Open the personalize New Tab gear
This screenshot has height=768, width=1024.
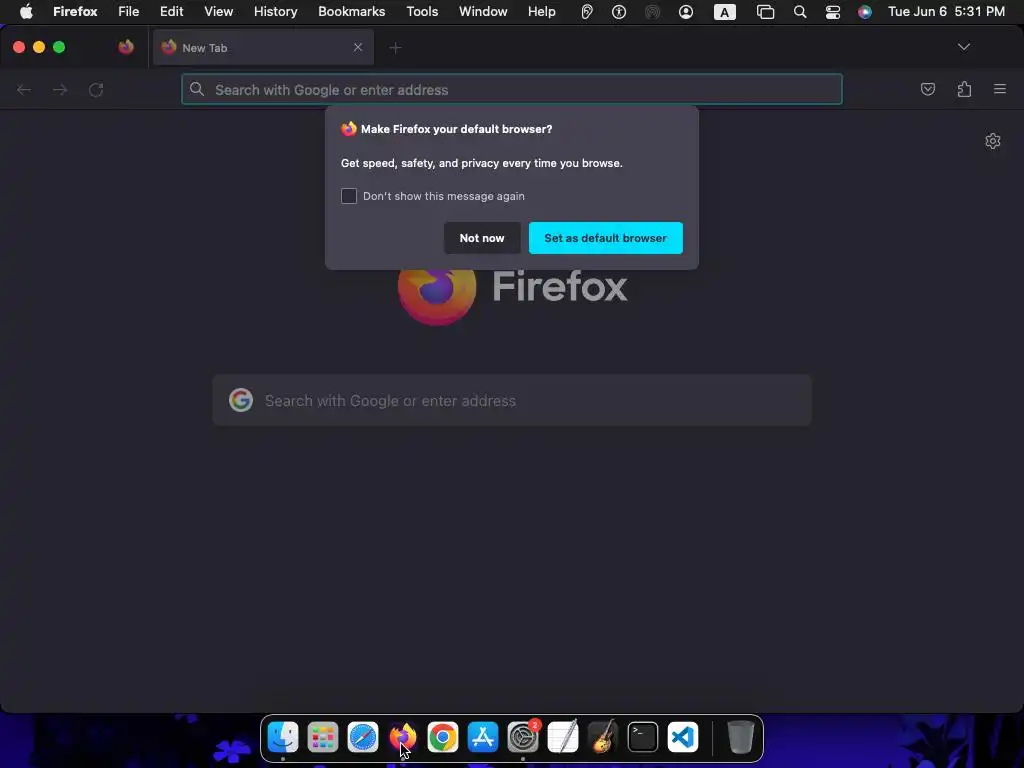[993, 141]
